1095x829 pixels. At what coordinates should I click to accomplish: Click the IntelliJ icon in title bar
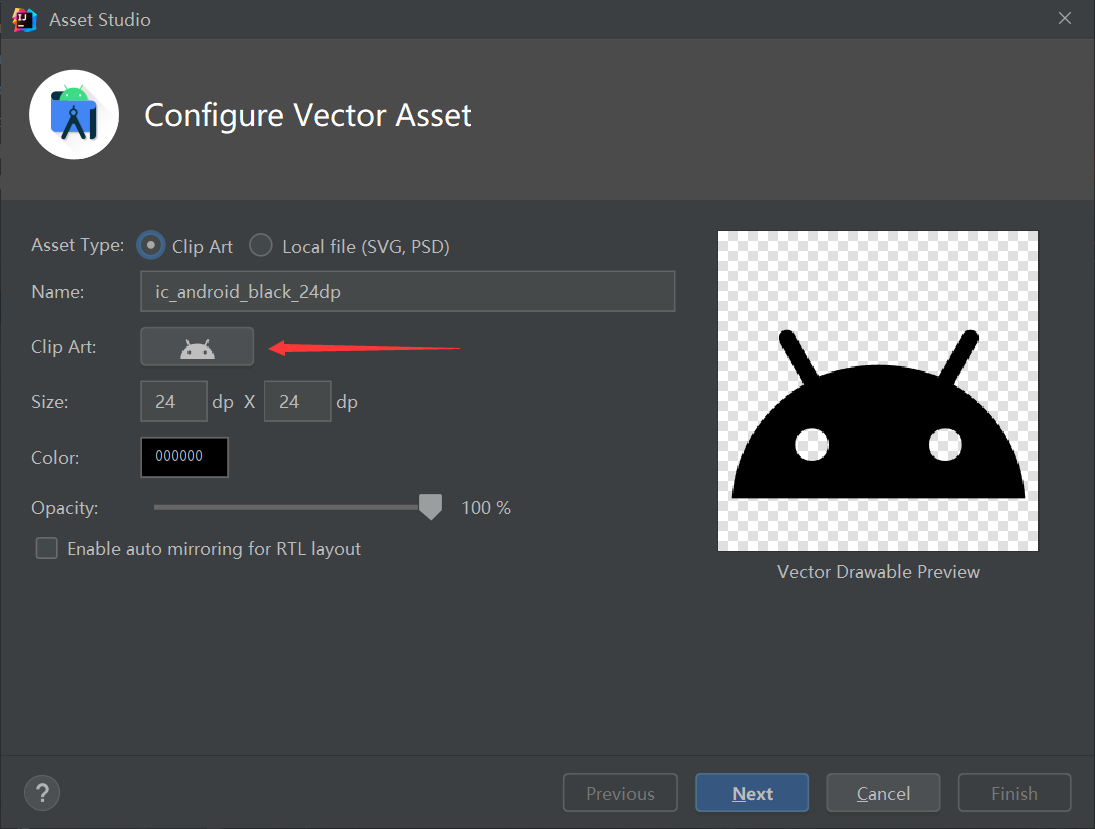pyautogui.click(x=24, y=19)
